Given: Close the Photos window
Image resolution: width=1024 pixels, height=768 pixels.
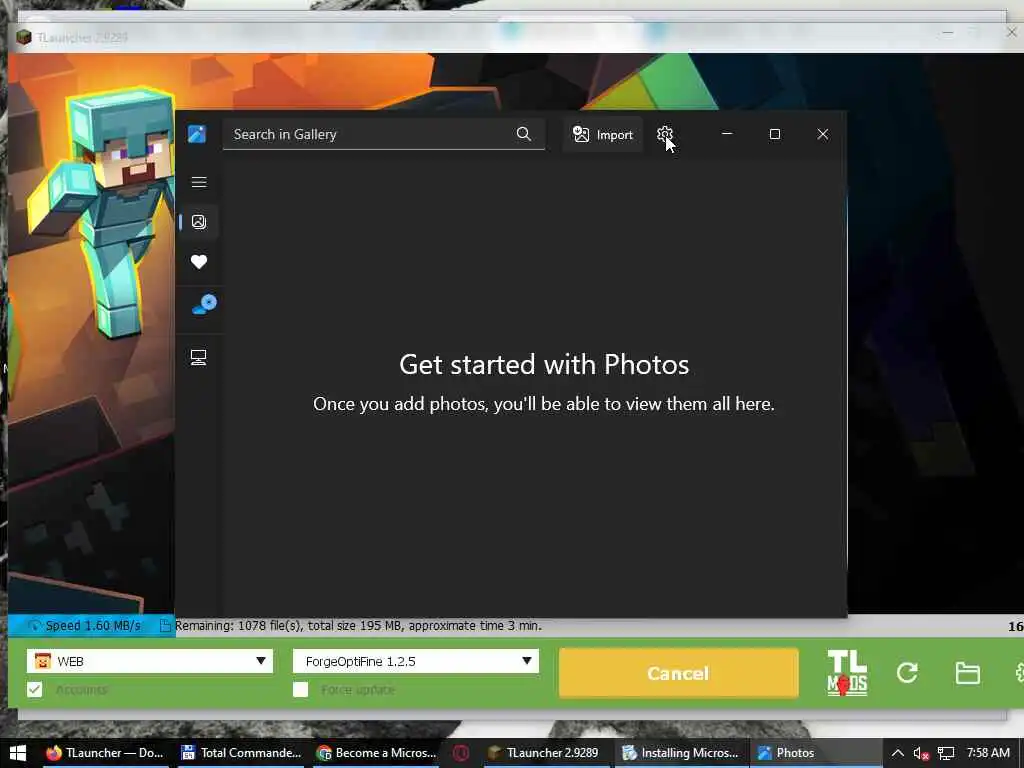Looking at the screenshot, I should [823, 134].
